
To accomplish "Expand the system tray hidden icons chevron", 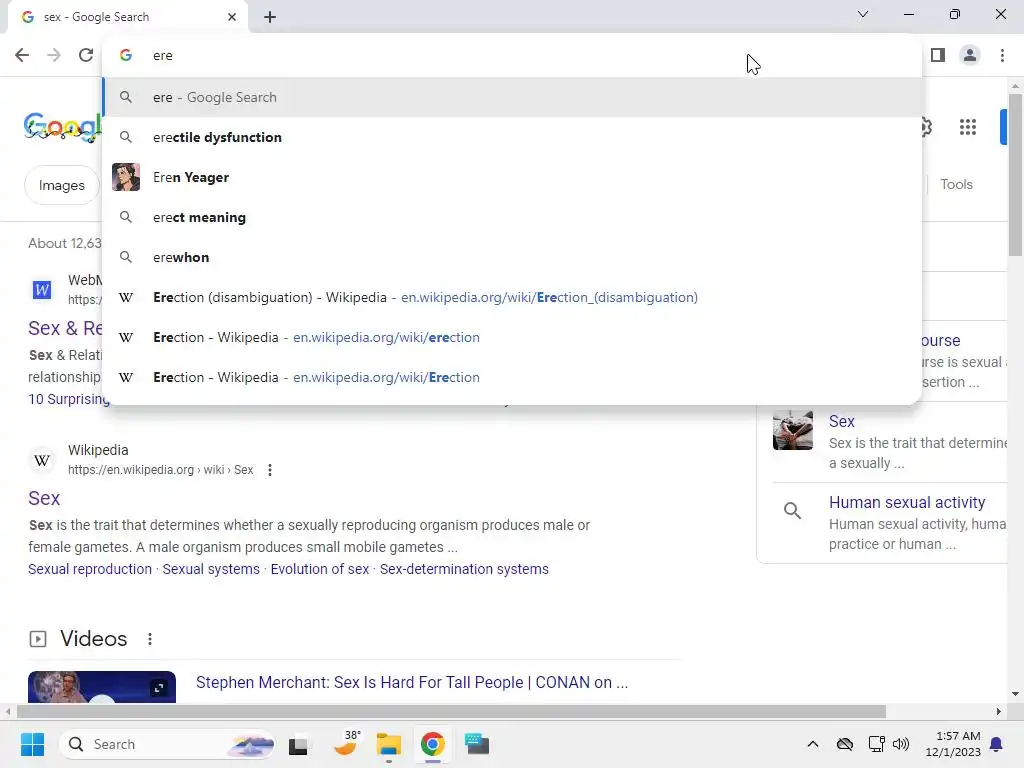I will (813, 744).
